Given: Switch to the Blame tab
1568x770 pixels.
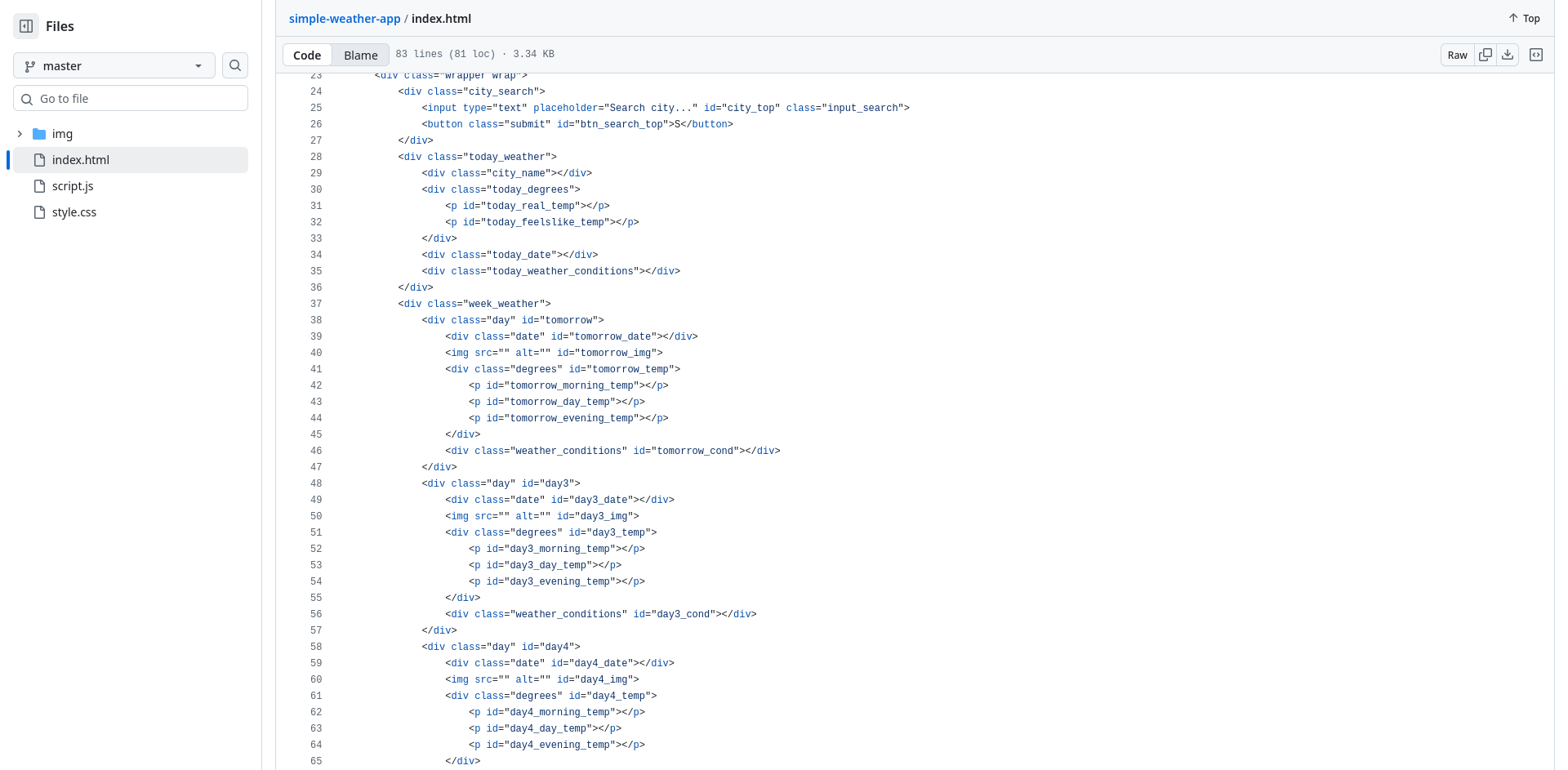Looking at the screenshot, I should tap(360, 55).
